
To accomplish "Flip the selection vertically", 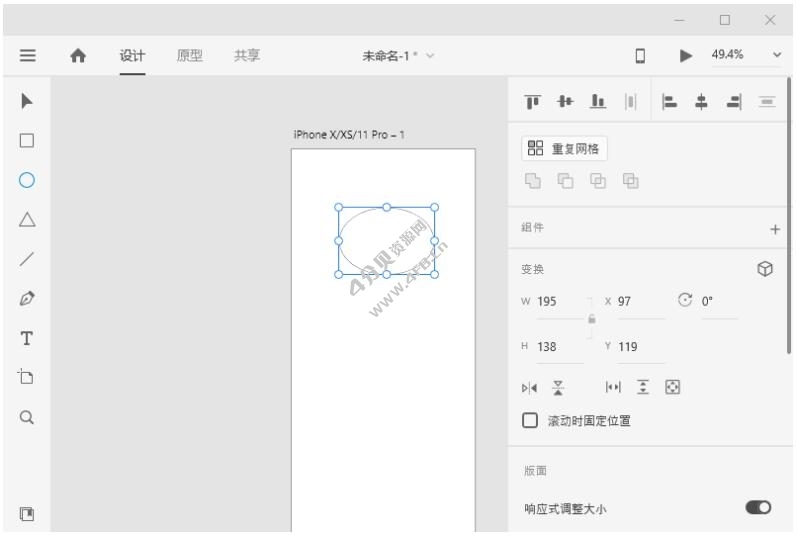I will click(x=558, y=388).
